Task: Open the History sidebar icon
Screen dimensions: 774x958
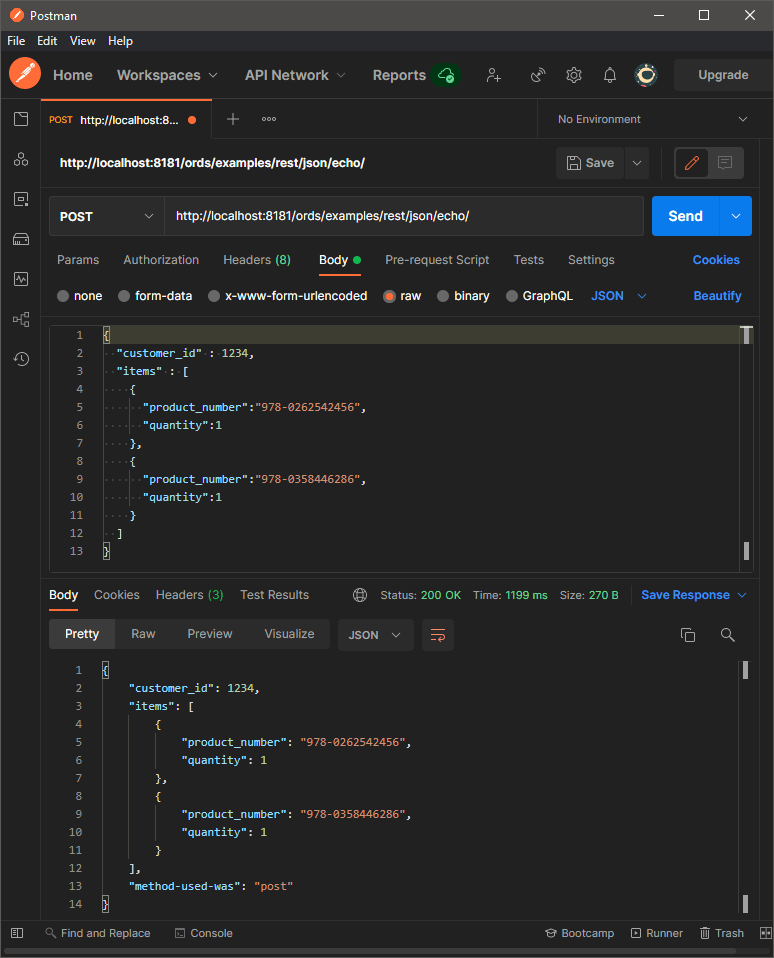Action: 21,359
